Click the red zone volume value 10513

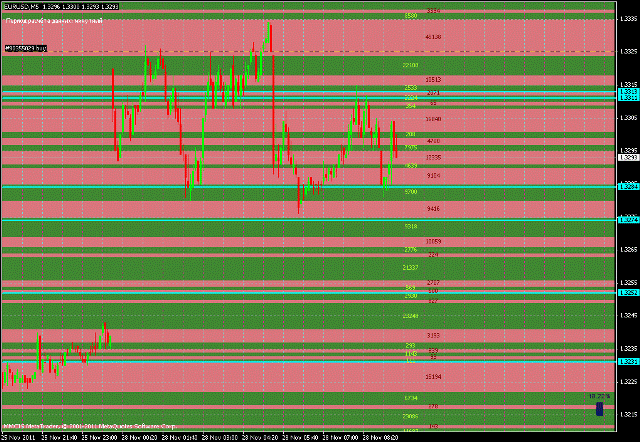pos(433,80)
